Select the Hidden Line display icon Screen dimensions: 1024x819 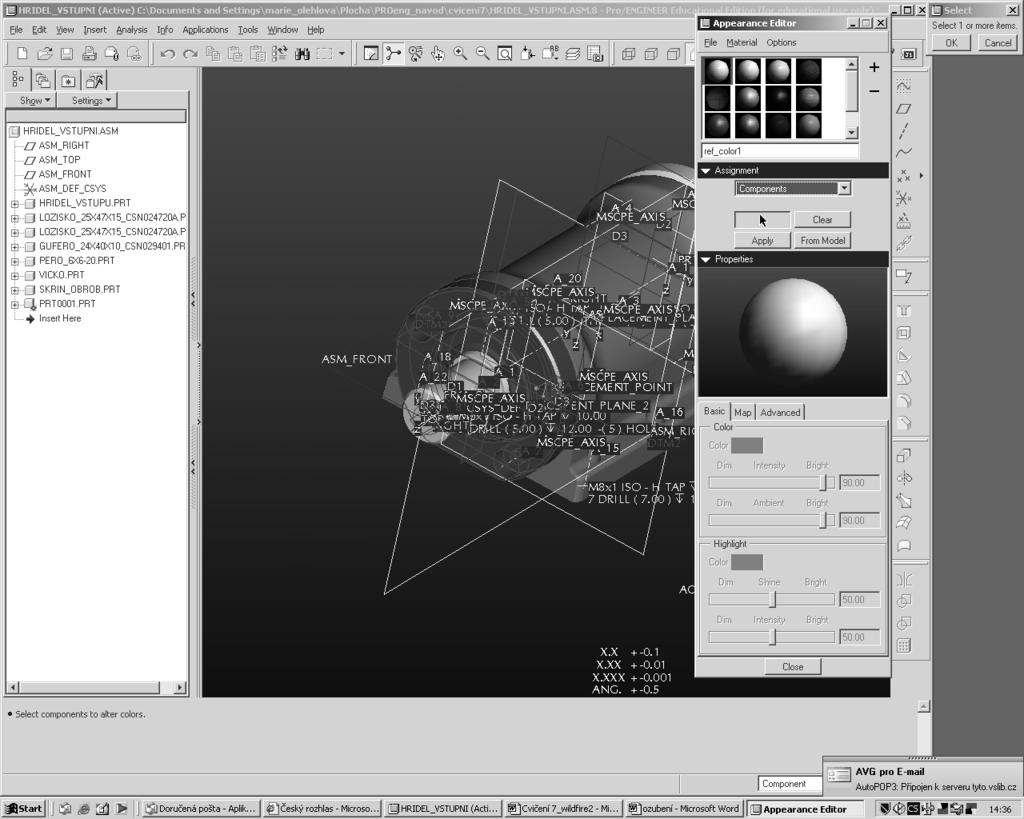(651, 54)
